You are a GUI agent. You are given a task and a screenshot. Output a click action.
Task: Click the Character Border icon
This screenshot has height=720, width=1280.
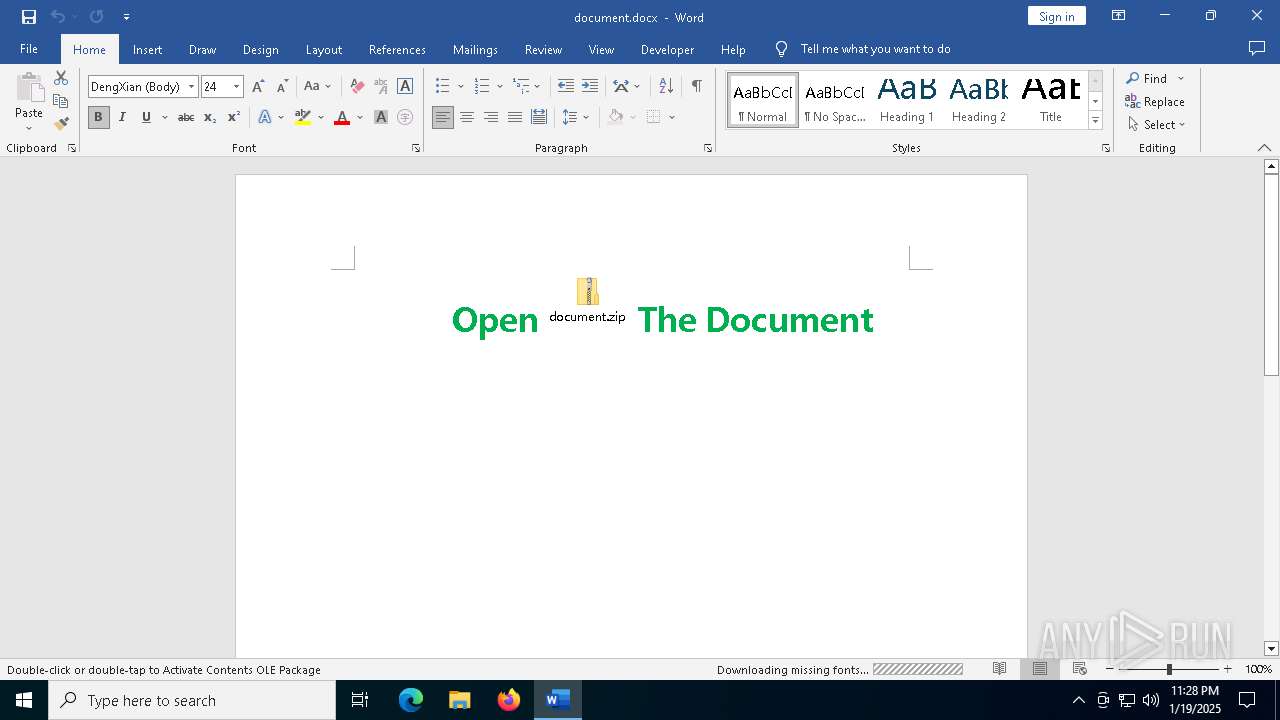[x=405, y=86]
